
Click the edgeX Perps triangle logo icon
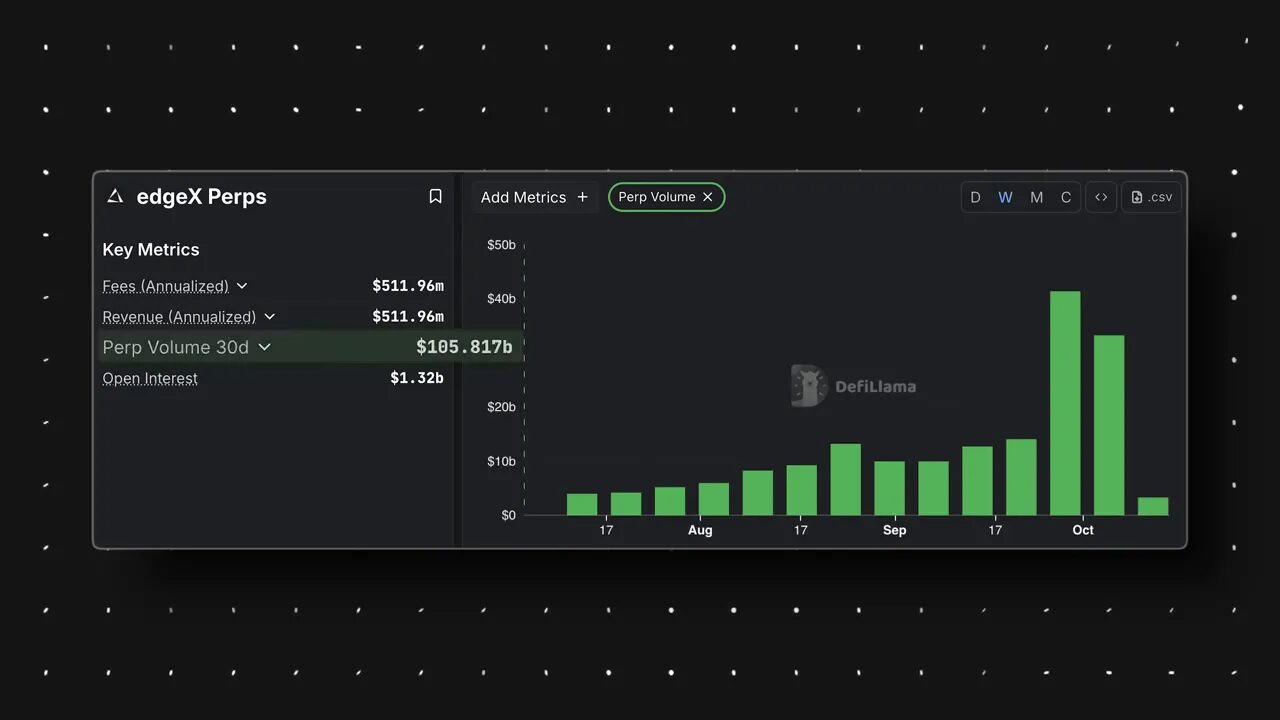pyautogui.click(x=114, y=196)
